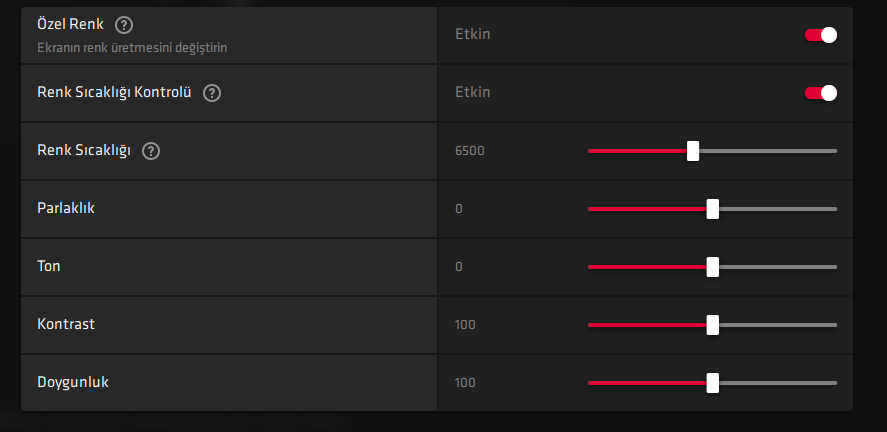
Task: Click the Parlaklık slider handle
Action: coord(713,209)
